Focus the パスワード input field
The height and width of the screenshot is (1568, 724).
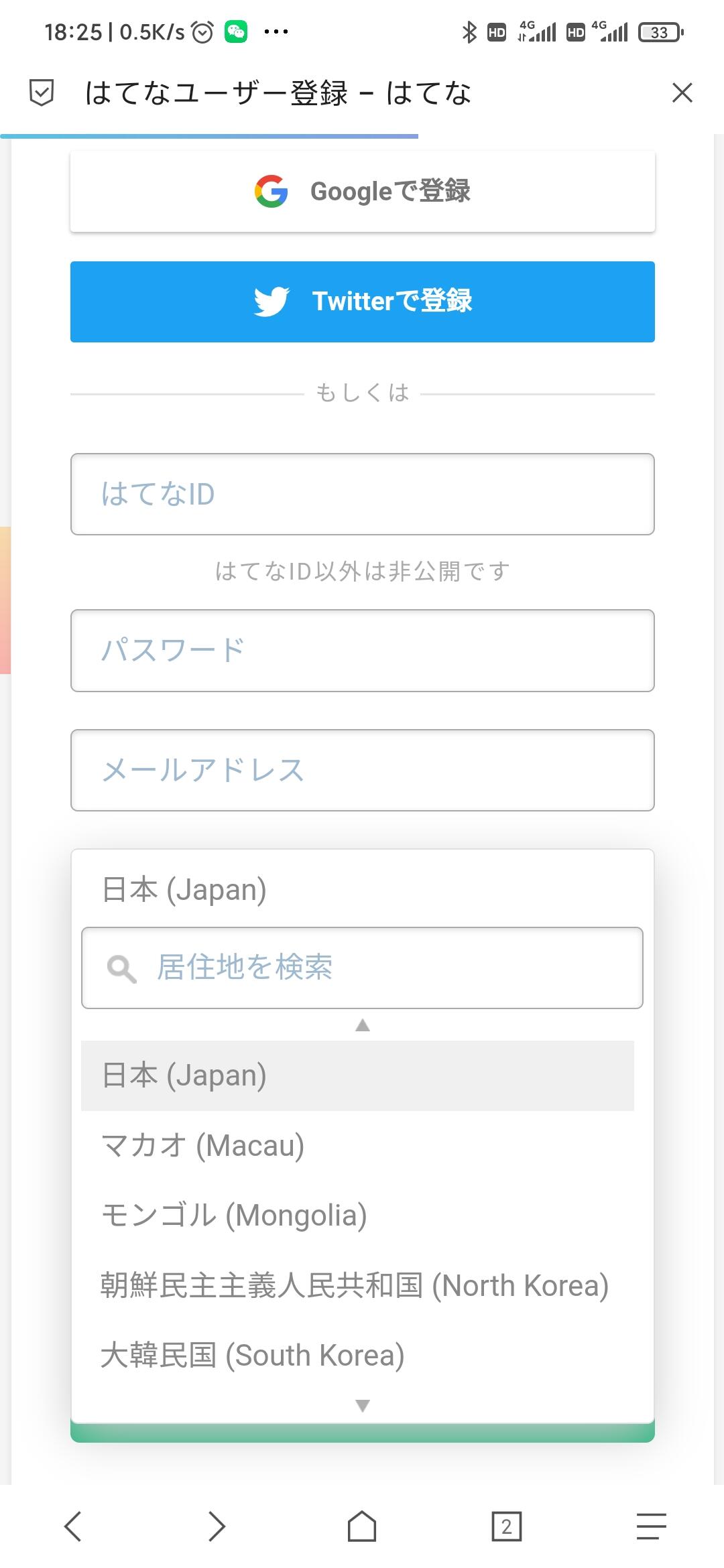[x=362, y=651]
